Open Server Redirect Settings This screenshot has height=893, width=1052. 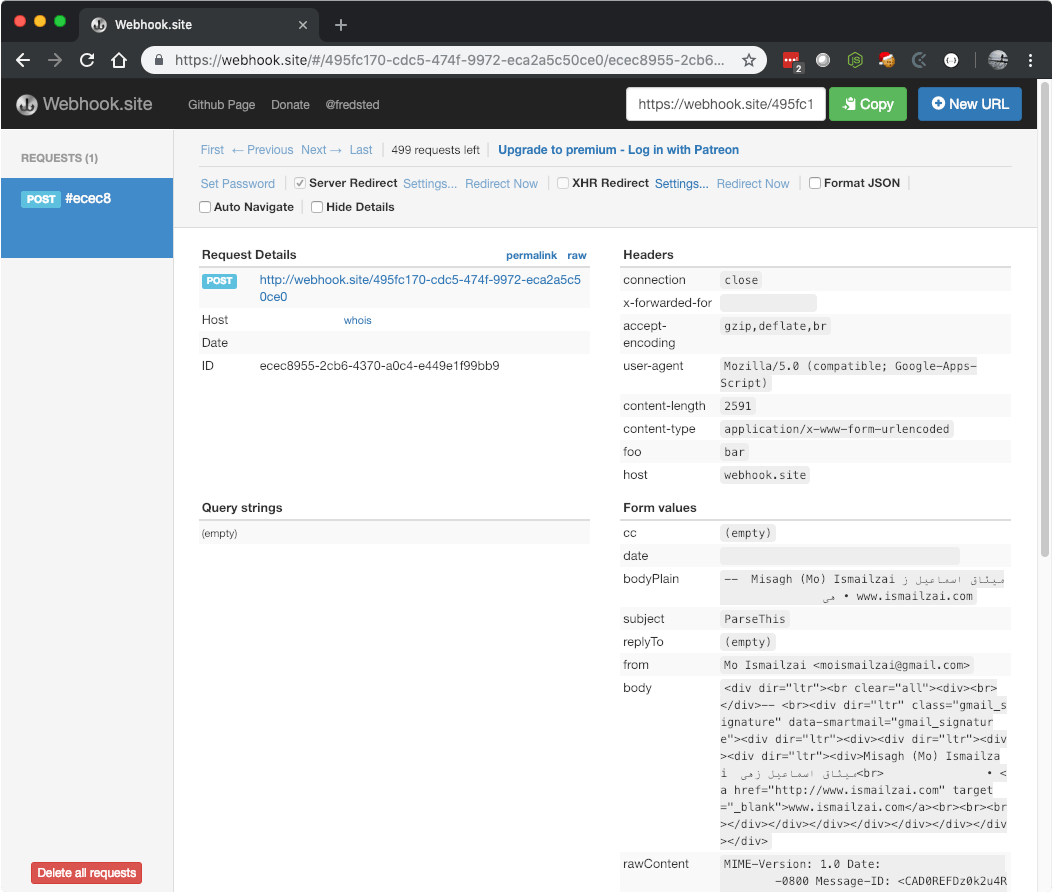(x=430, y=184)
